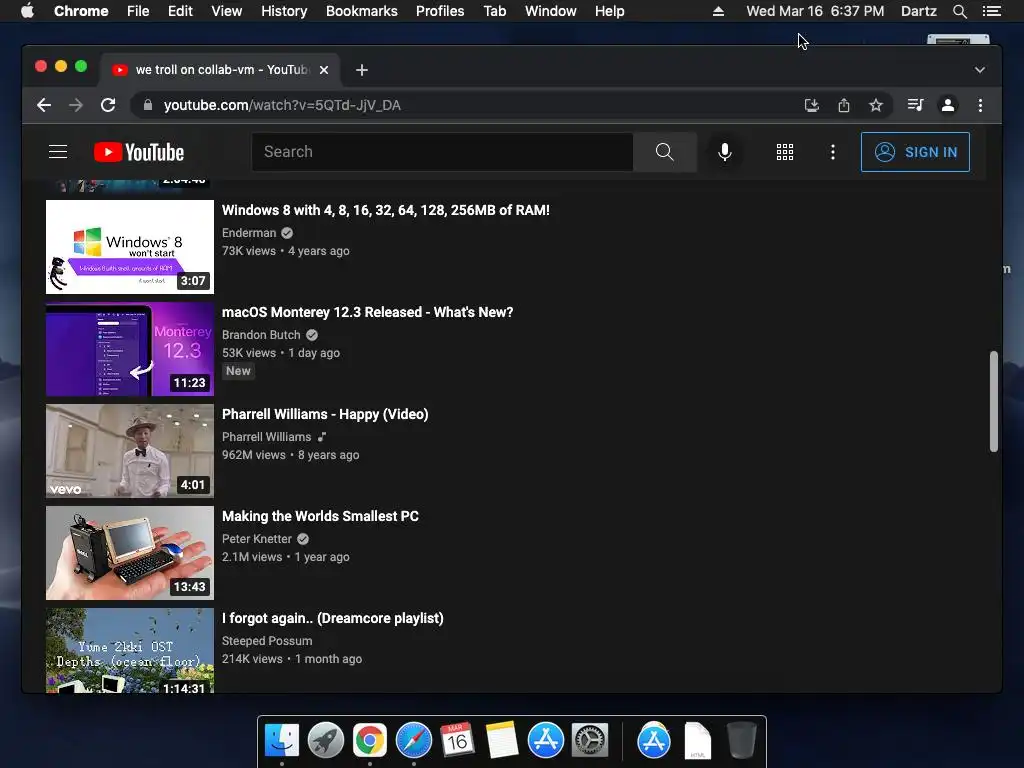Open Notes from the Dock
The image size is (1024, 768).
pyautogui.click(x=502, y=741)
